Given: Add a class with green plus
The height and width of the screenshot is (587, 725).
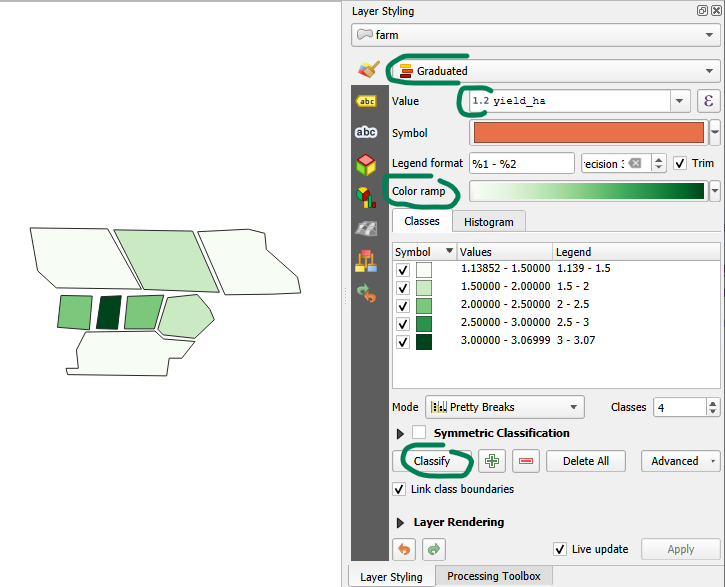Looking at the screenshot, I should 492,461.
